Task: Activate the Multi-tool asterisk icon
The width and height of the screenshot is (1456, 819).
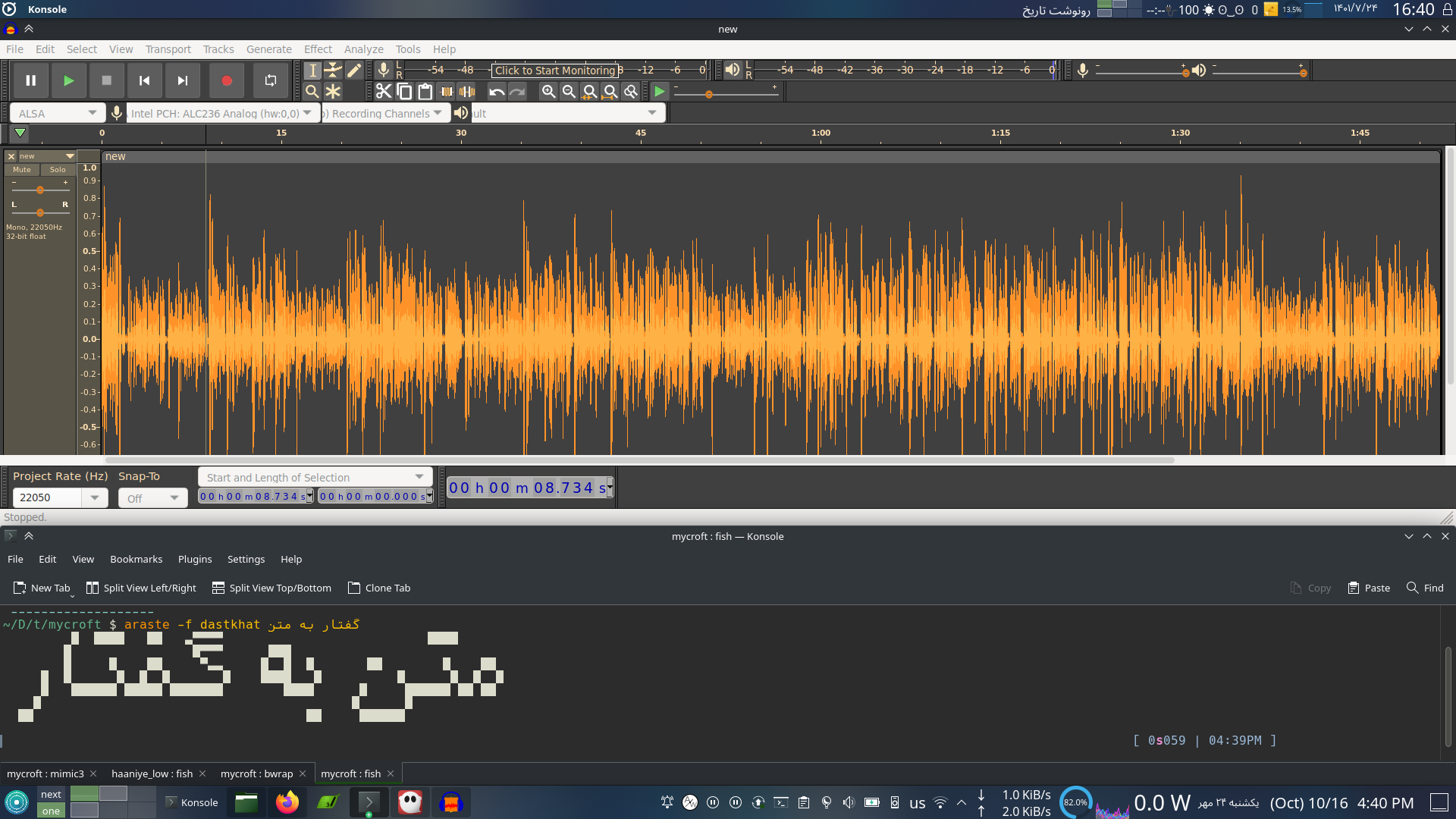Action: tap(333, 92)
